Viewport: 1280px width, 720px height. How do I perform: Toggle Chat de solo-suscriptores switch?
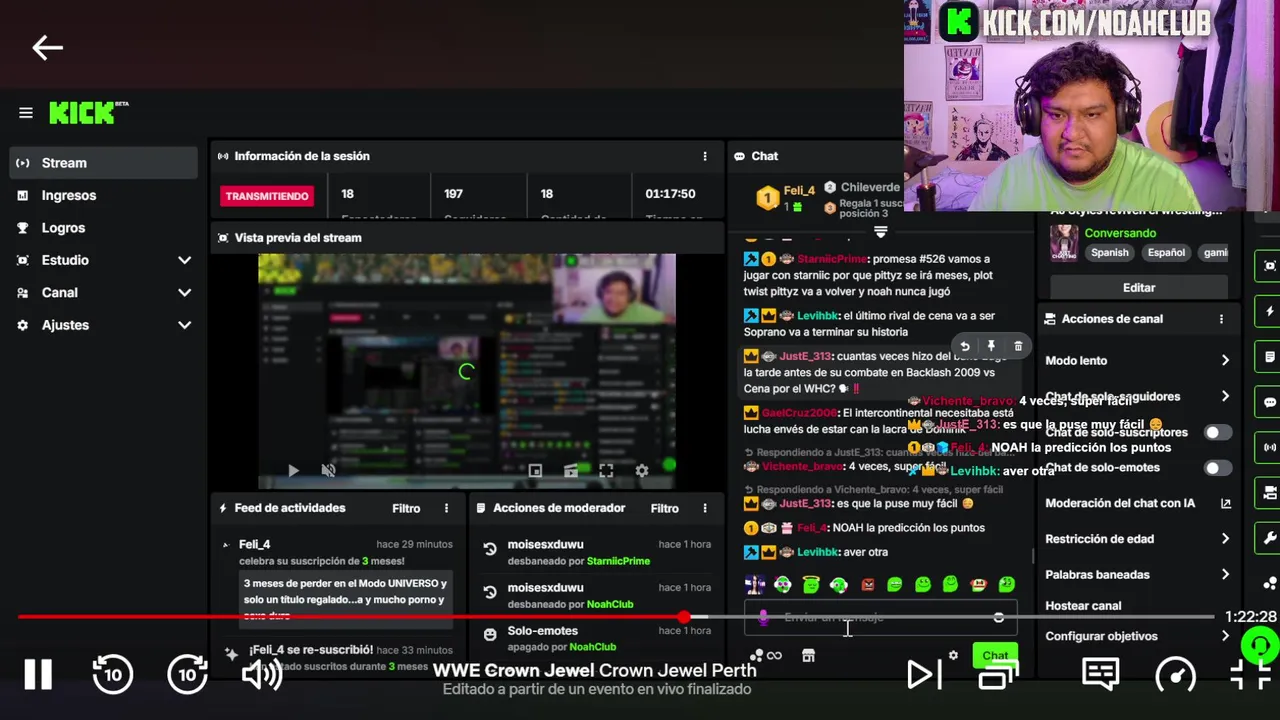coord(1217,432)
